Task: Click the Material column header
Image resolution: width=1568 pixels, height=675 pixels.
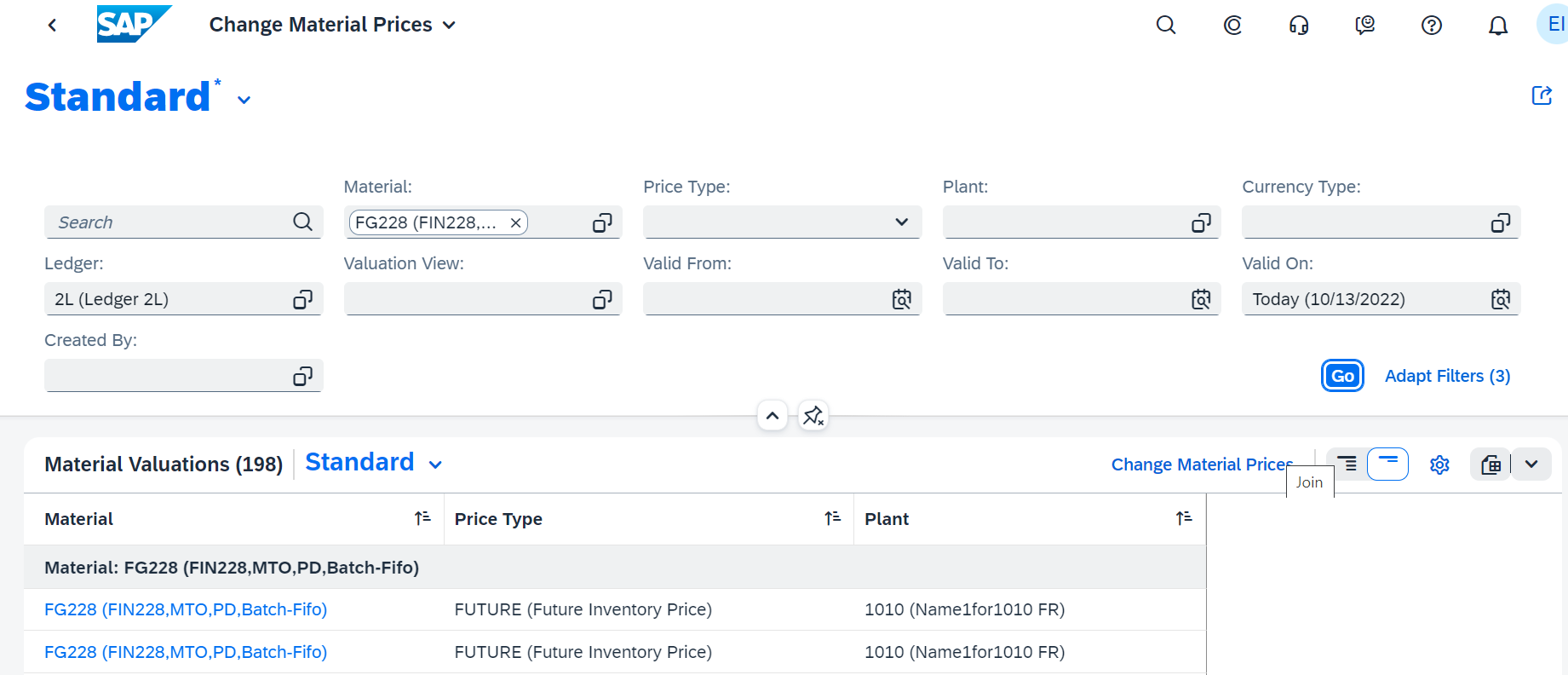Action: click(x=233, y=519)
